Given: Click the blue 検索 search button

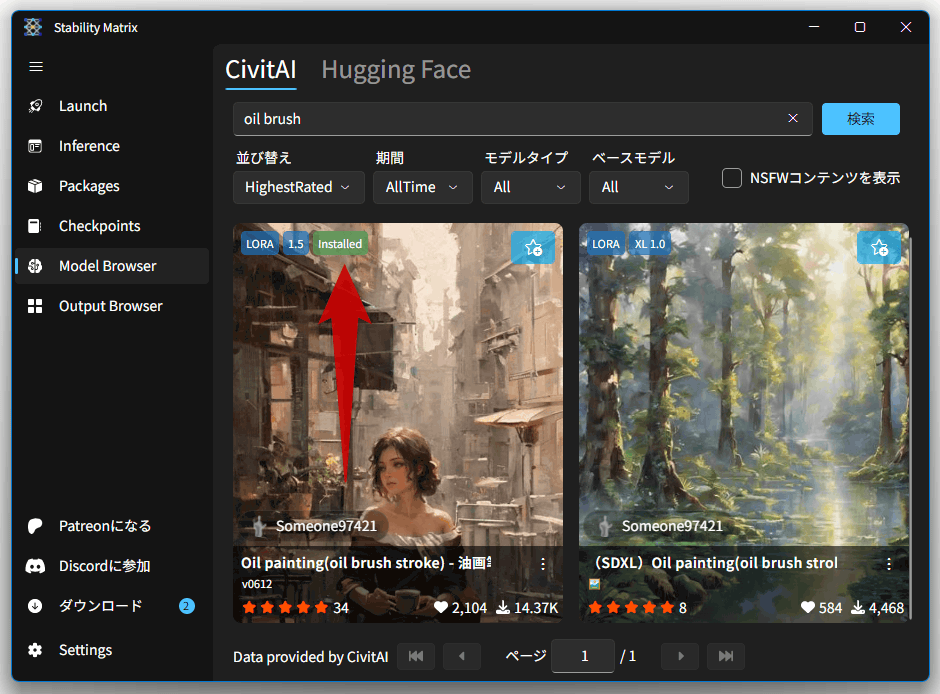Looking at the screenshot, I should (x=861, y=119).
